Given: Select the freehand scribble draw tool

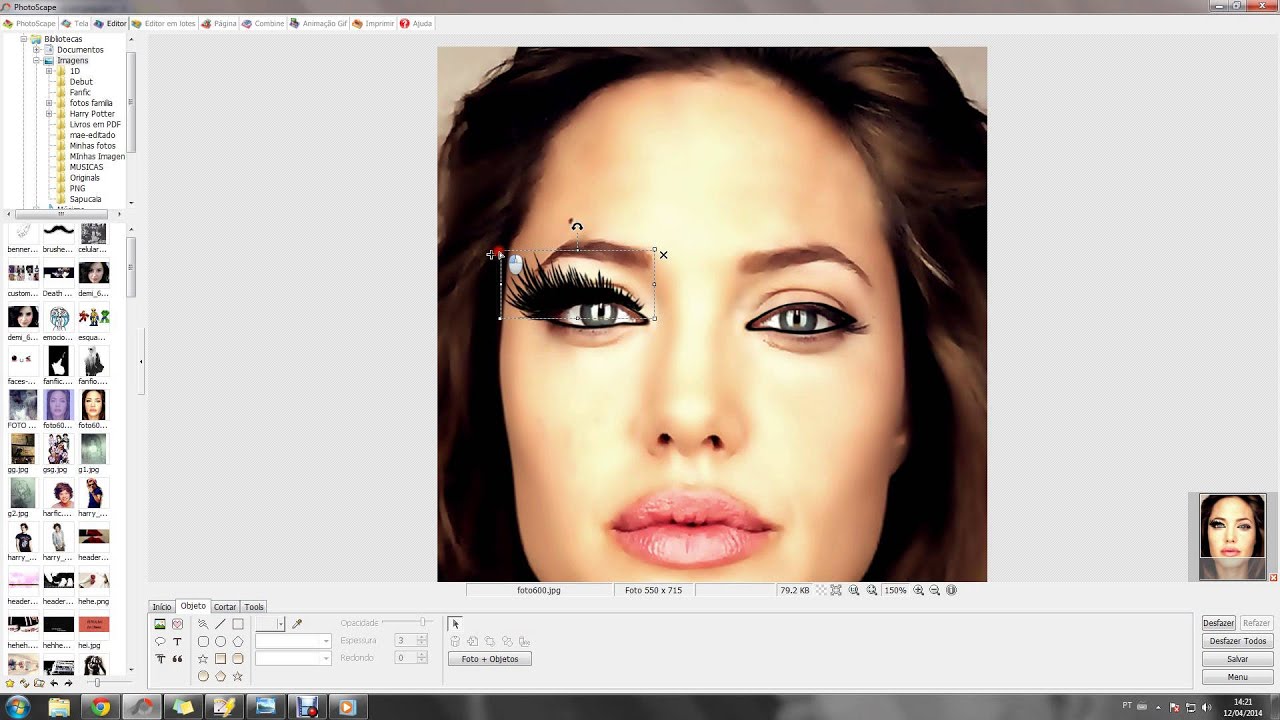Looking at the screenshot, I should coord(203,624).
